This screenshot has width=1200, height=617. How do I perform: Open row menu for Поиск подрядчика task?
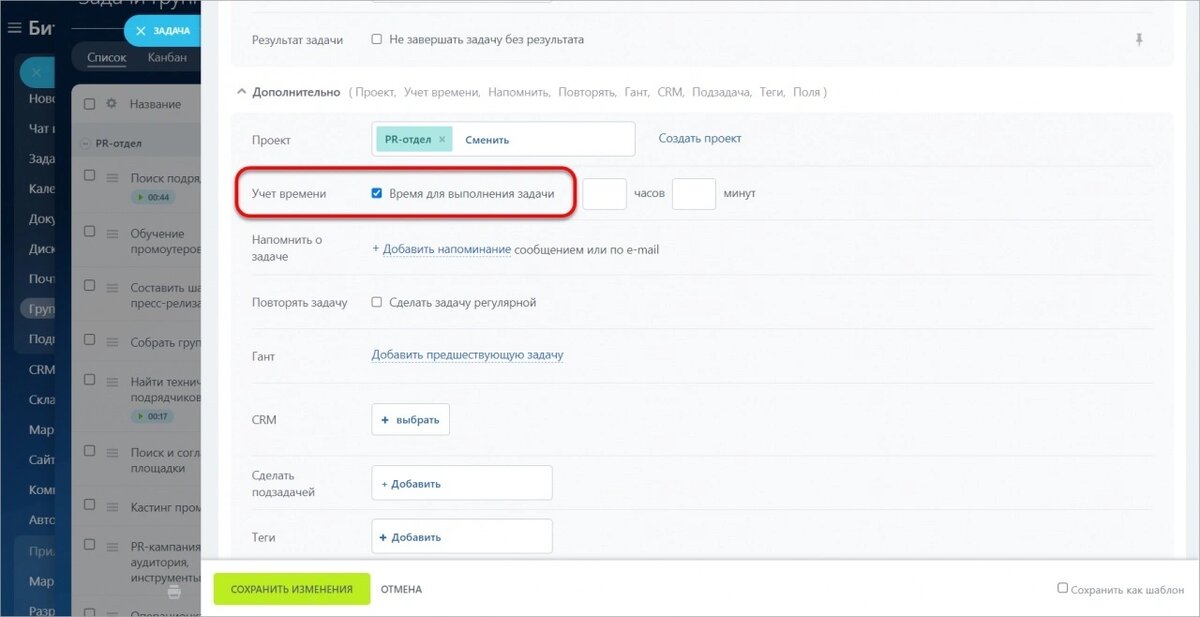(x=113, y=177)
